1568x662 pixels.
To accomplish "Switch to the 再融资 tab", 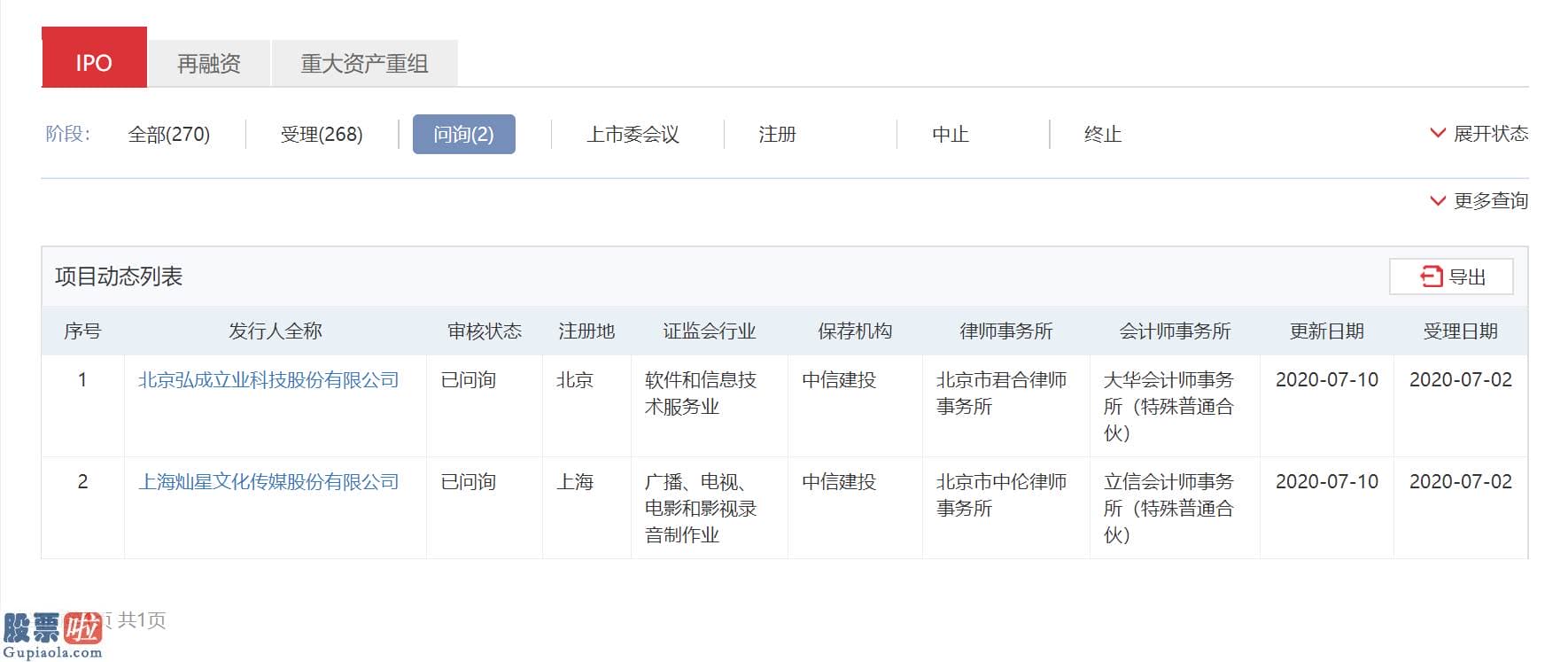I will point(209,64).
